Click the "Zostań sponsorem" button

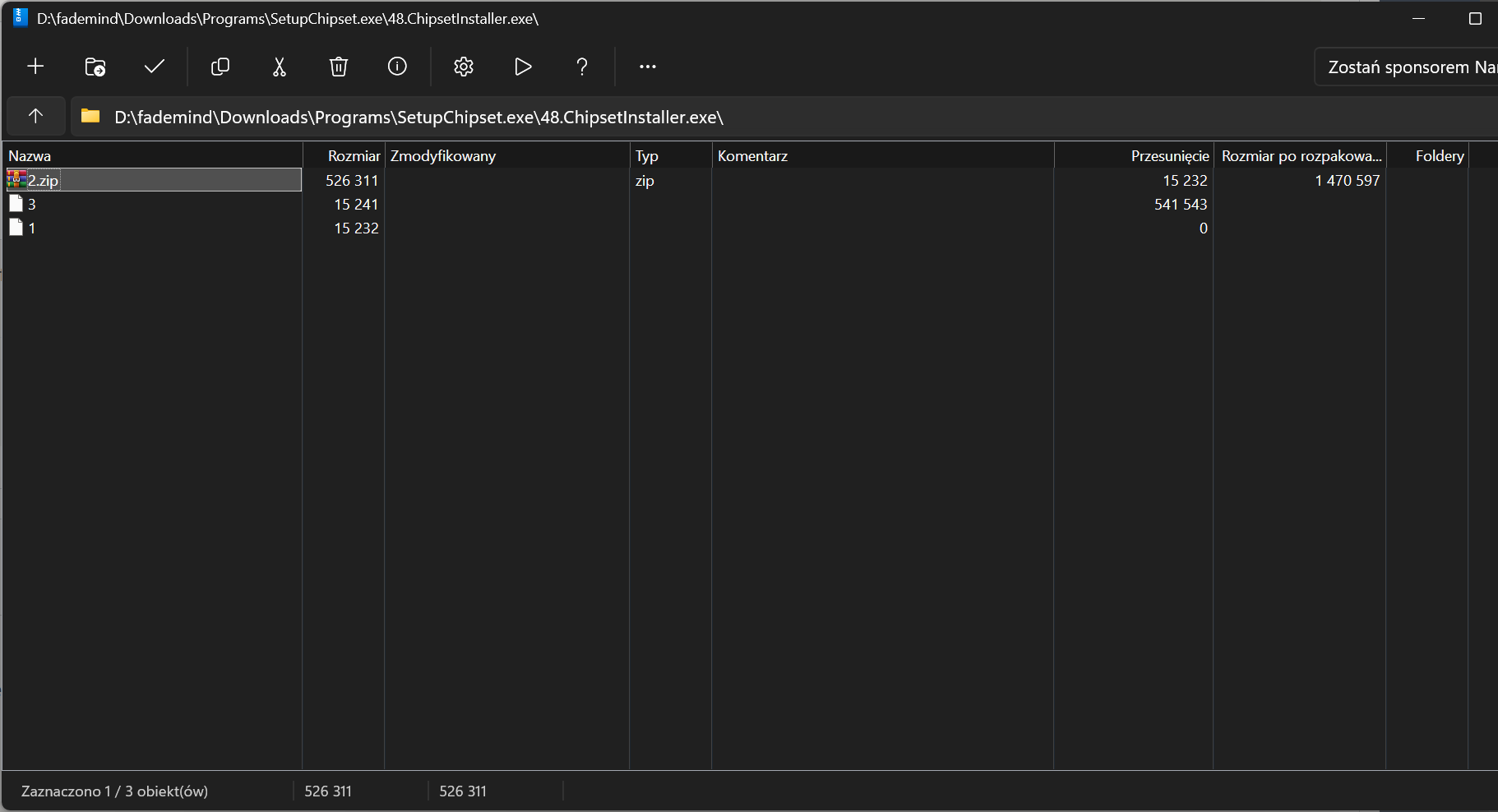click(1407, 67)
